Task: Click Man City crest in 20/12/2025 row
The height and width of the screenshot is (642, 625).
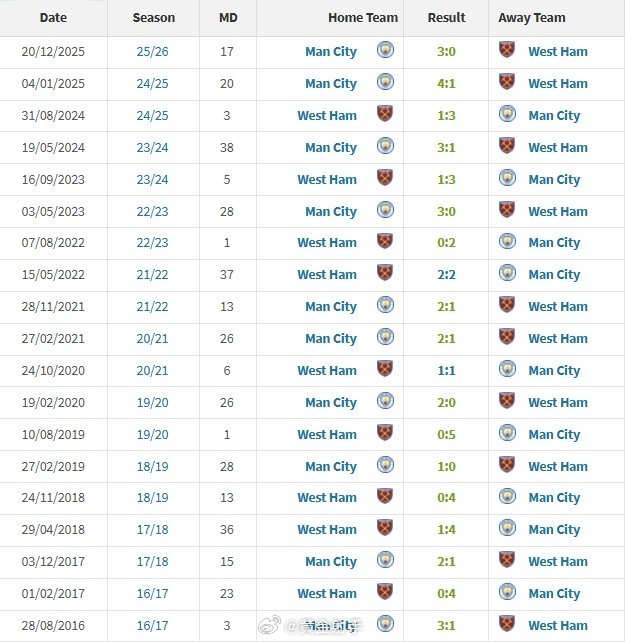Action: 385,51
